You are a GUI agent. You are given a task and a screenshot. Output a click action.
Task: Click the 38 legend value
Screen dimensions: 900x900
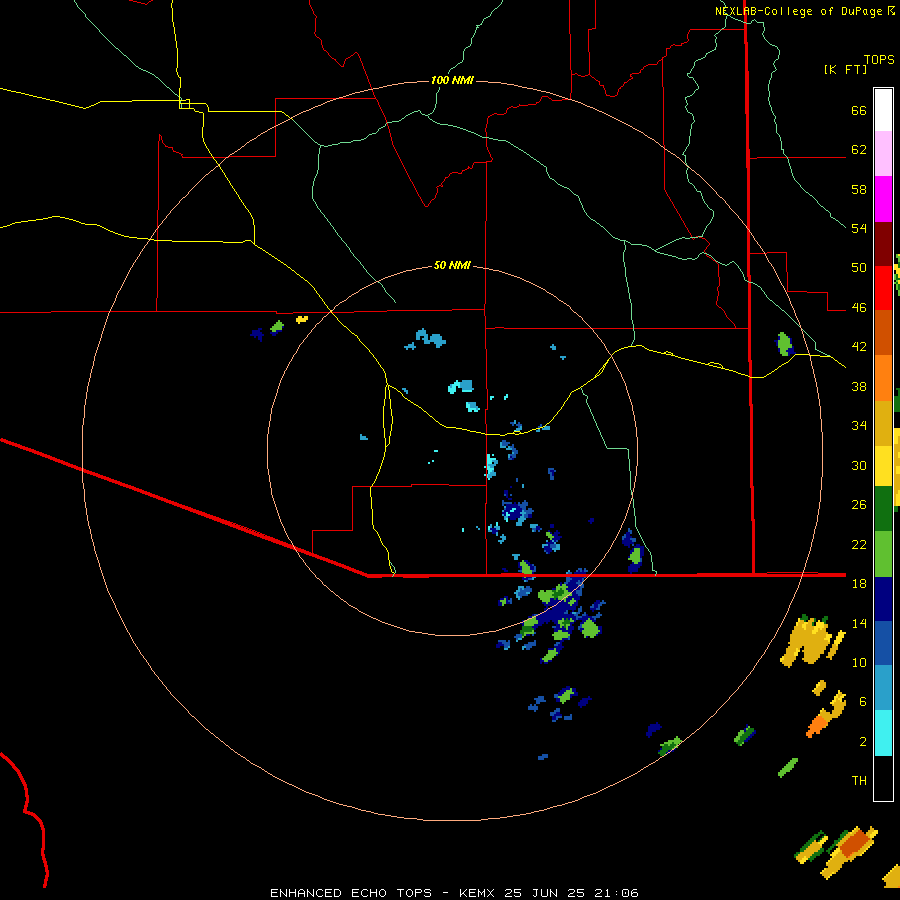pyautogui.click(x=859, y=386)
